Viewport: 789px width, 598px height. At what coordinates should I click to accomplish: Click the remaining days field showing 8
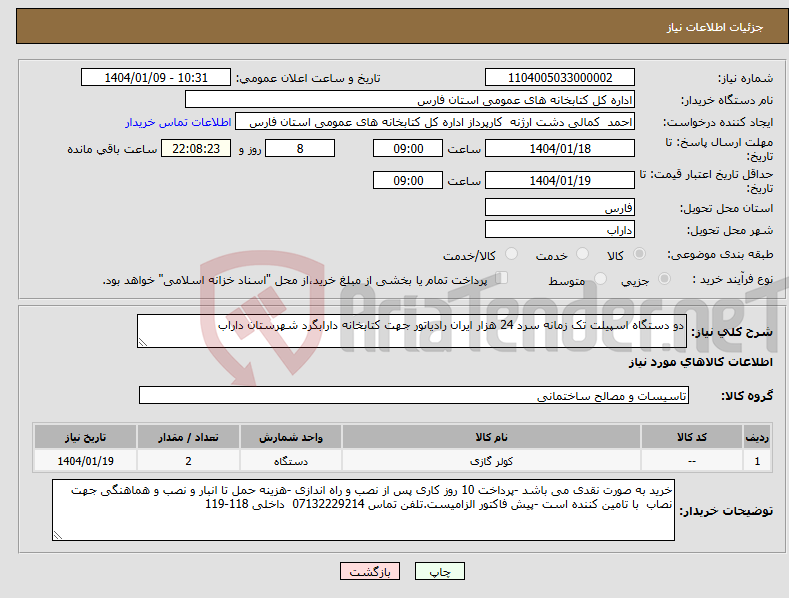tap(300, 148)
